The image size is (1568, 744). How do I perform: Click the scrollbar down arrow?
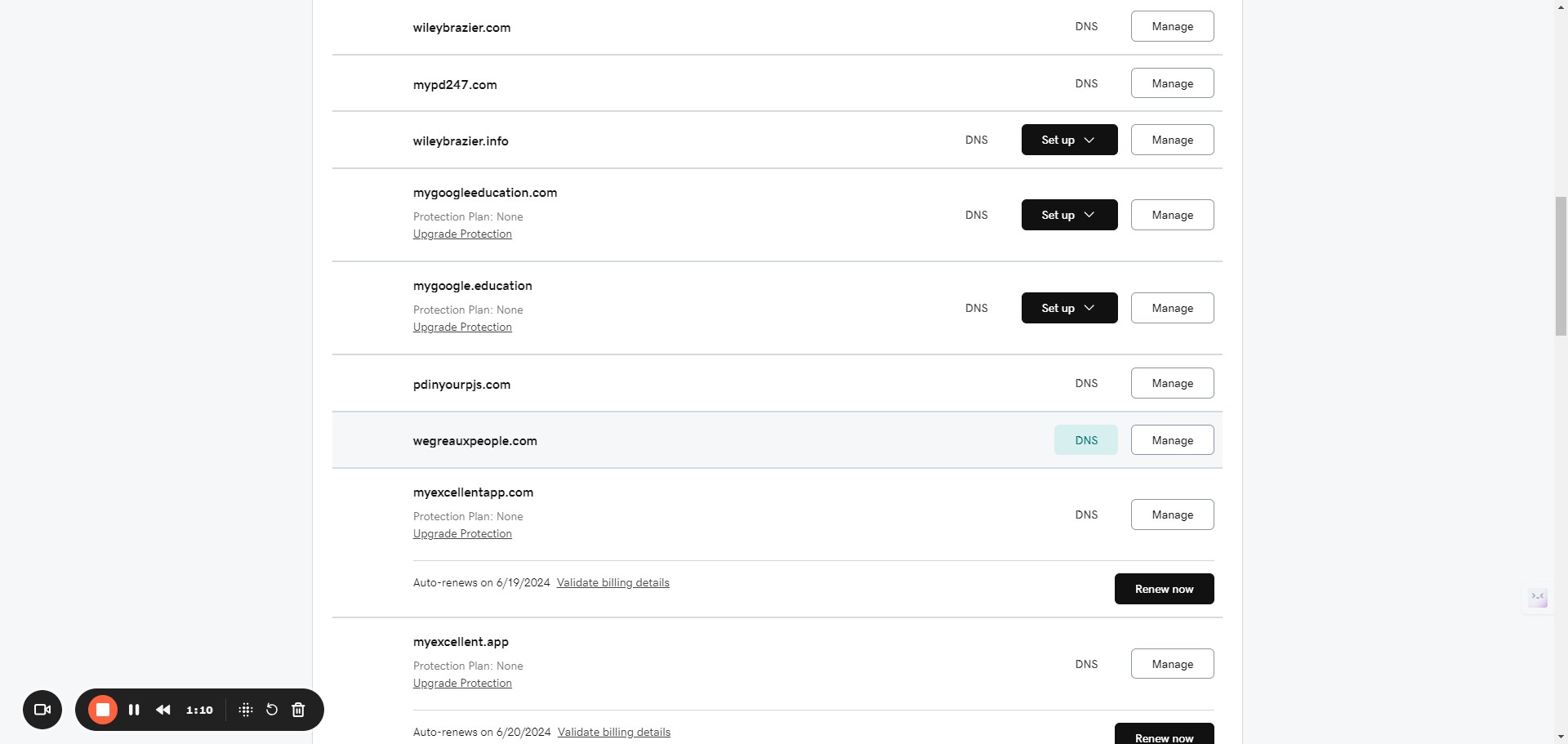(1561, 737)
